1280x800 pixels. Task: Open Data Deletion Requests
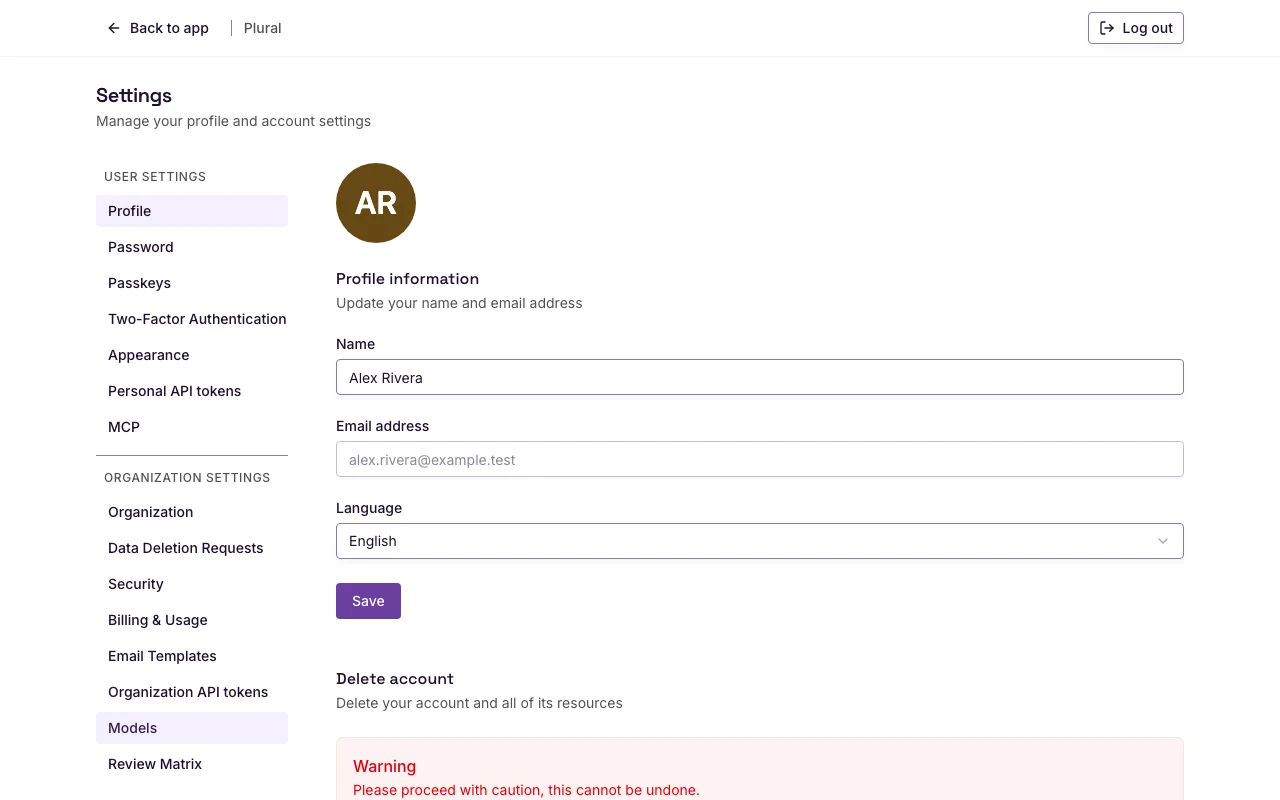[192, 548]
